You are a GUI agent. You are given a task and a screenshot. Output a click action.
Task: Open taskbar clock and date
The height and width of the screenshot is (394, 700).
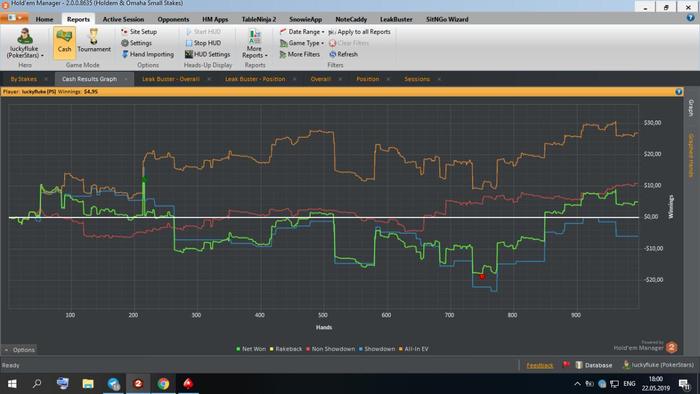pyautogui.click(x=656, y=384)
